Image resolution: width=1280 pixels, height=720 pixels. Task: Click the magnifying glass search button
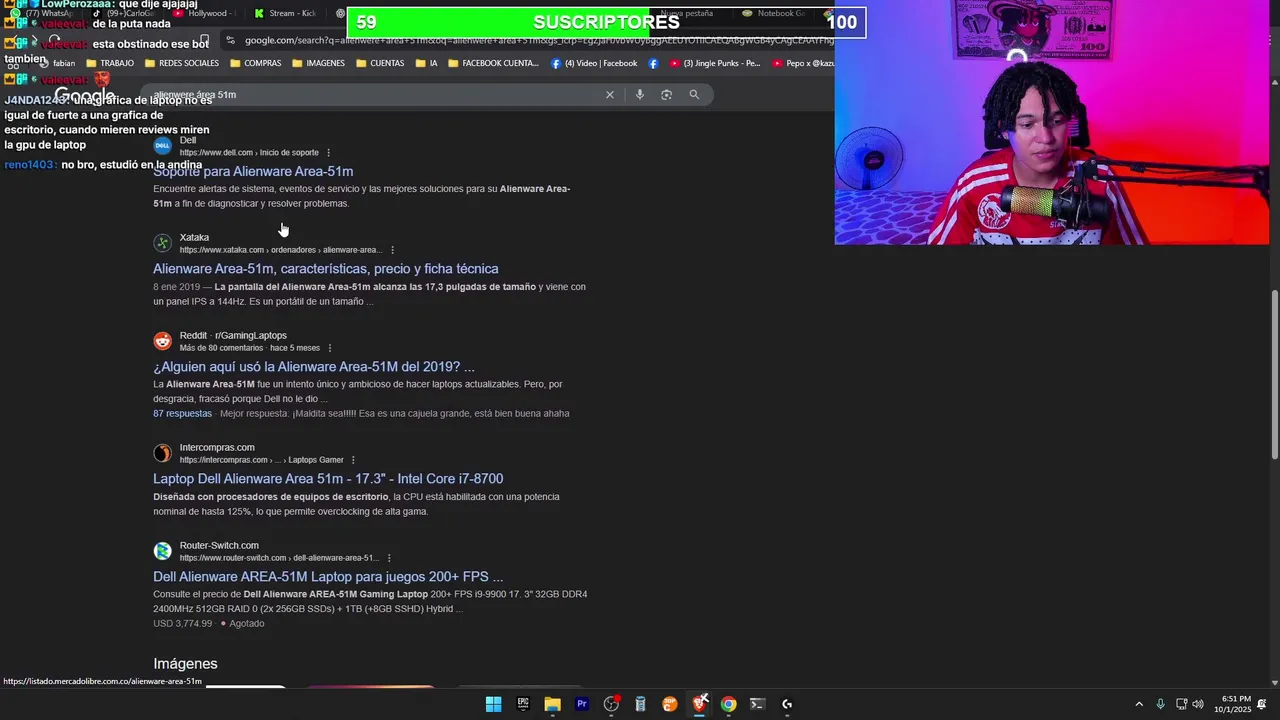(x=694, y=95)
